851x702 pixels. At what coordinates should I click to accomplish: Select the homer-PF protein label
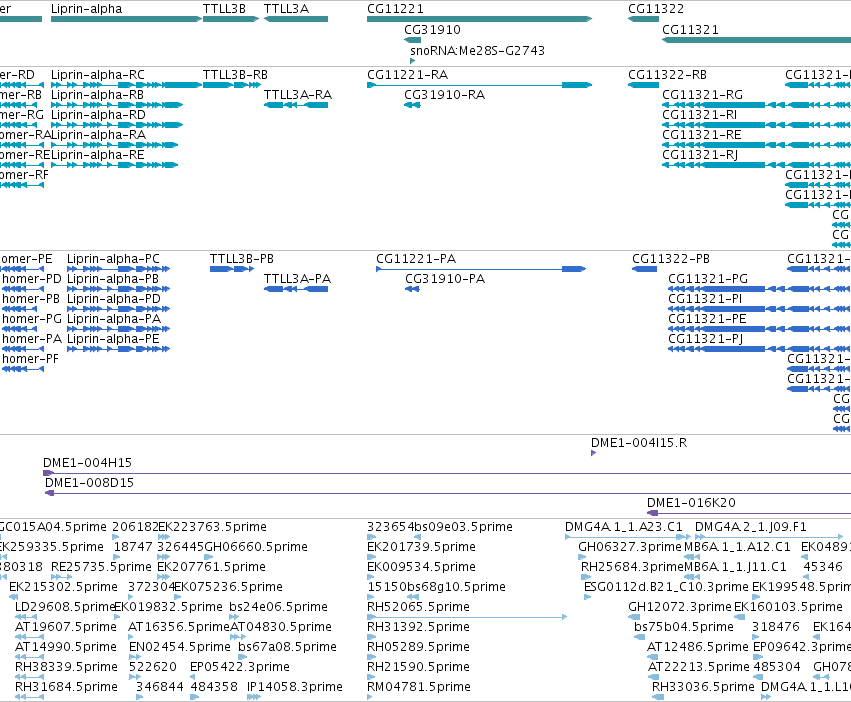click(30, 359)
